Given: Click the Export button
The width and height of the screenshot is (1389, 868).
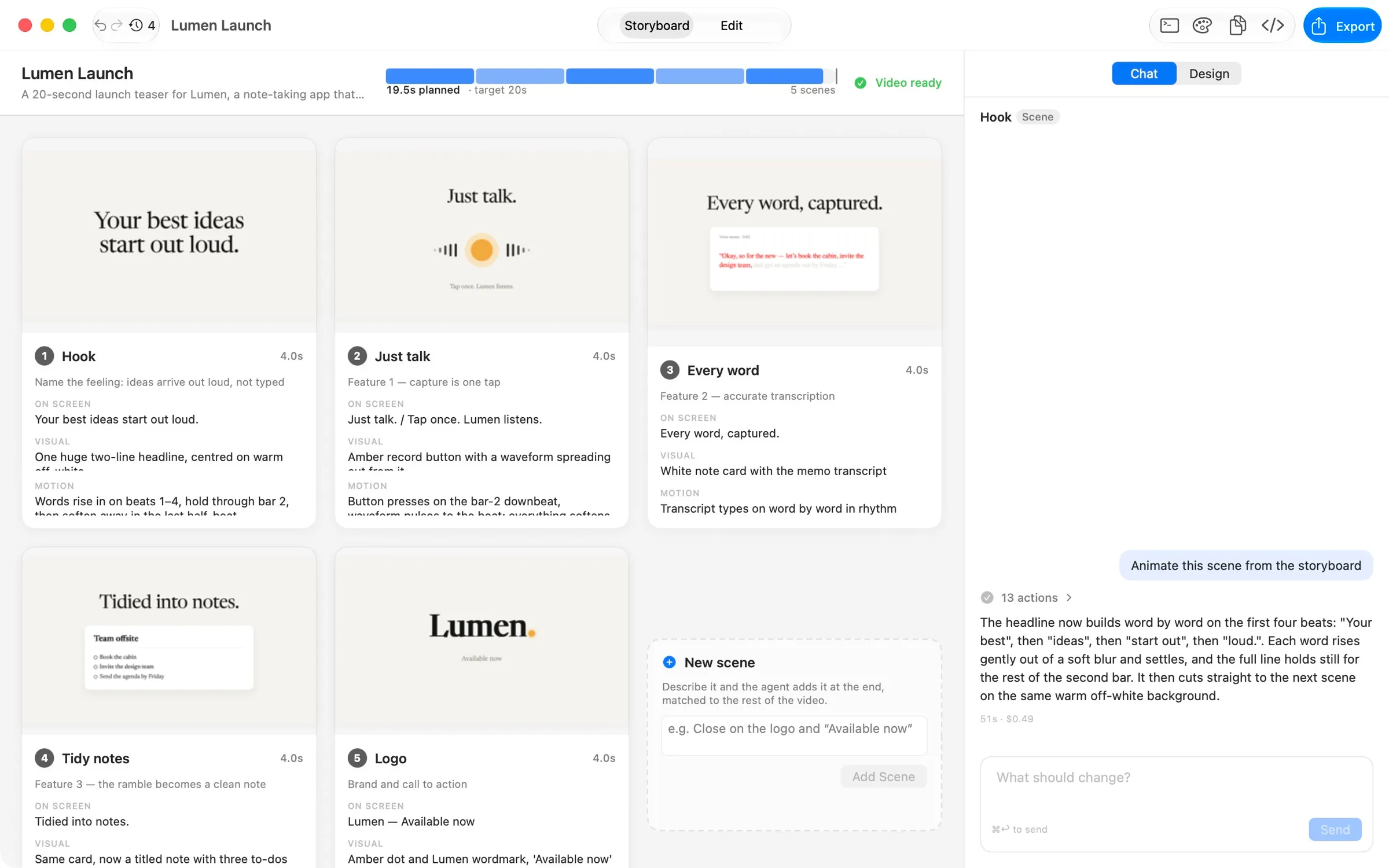Looking at the screenshot, I should 1342,25.
